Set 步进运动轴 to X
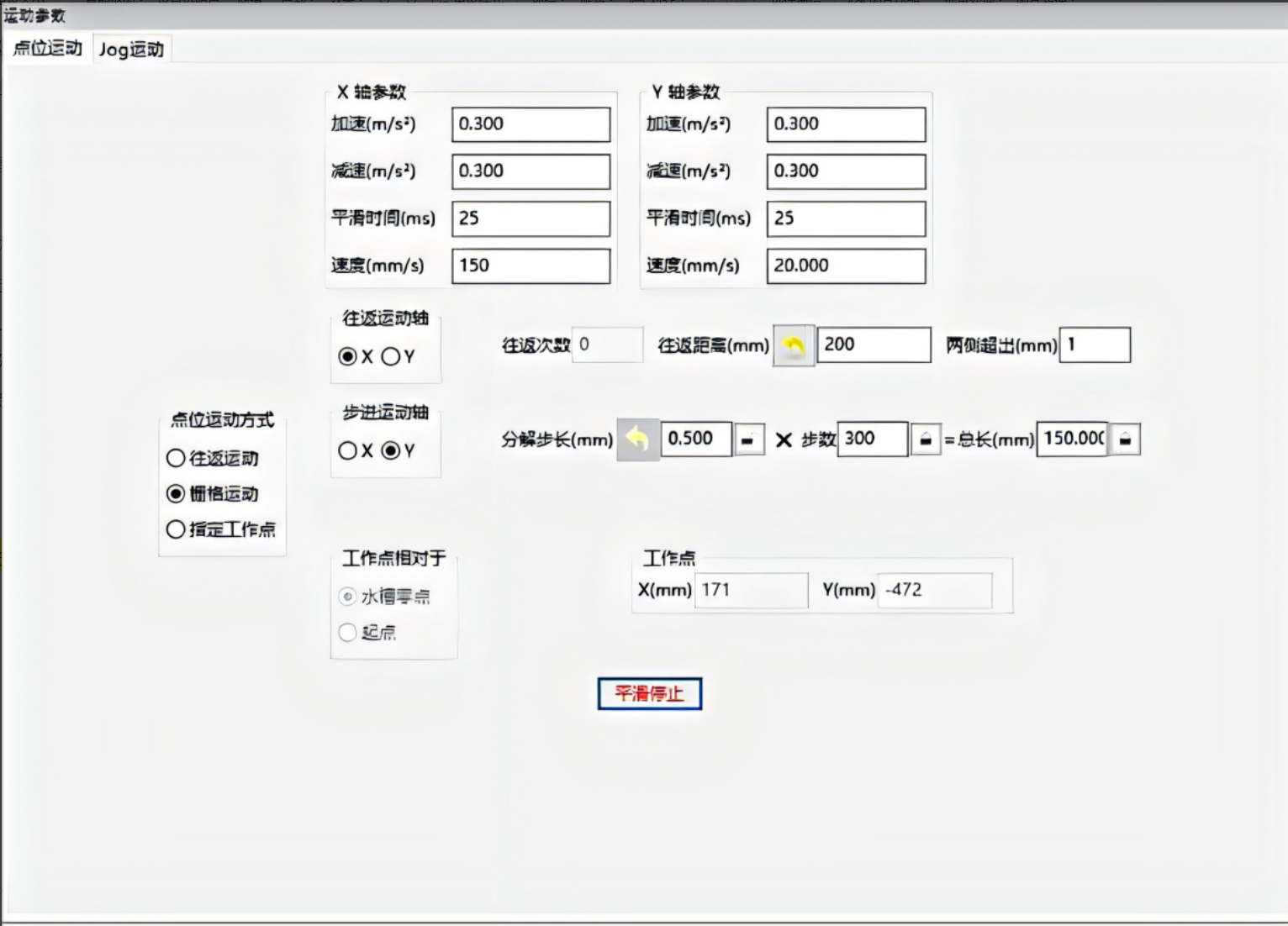This screenshot has height=926, width=1288. click(x=347, y=450)
